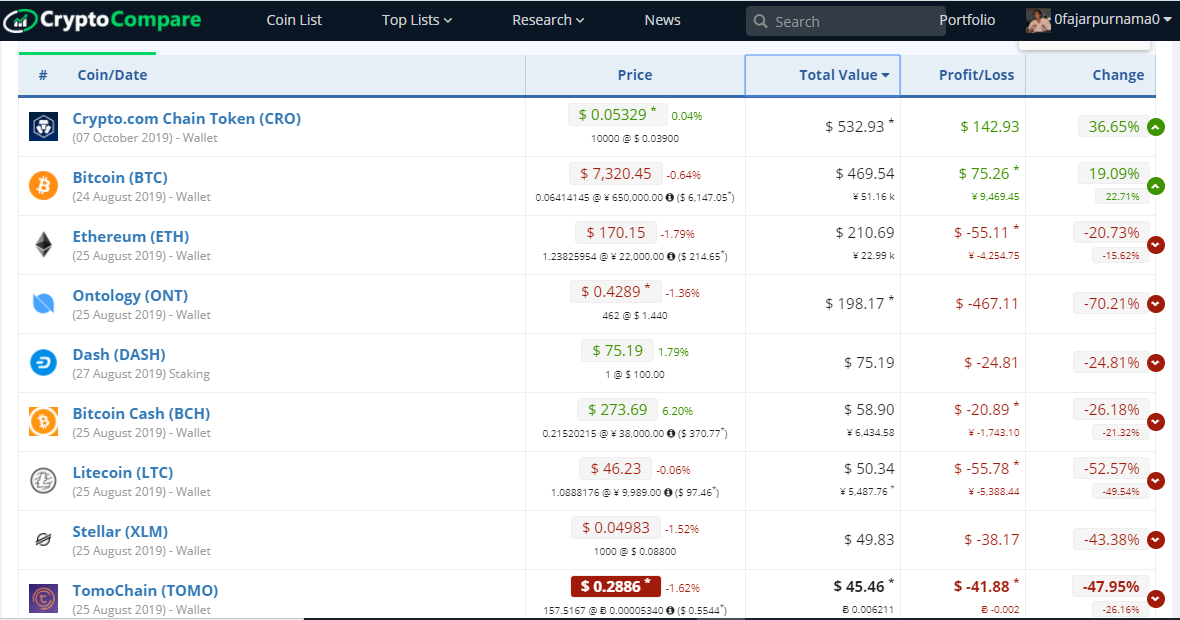Expand the red arrow on Ethereum row
Viewport: 1180px width, 620px height.
[x=1156, y=245]
